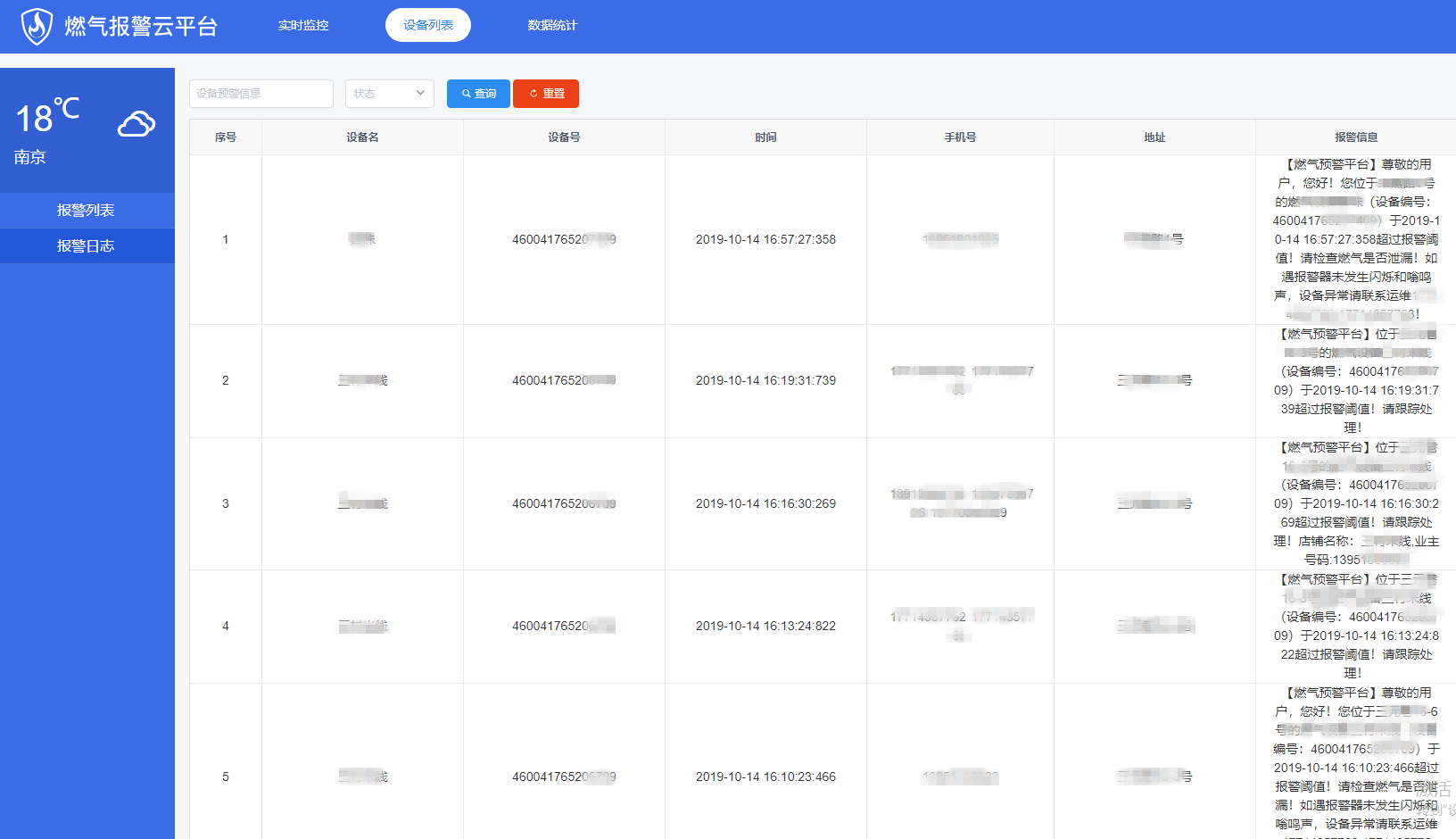Image resolution: width=1456 pixels, height=839 pixels.
Task: Click the 设备名 column header
Action: 362,137
